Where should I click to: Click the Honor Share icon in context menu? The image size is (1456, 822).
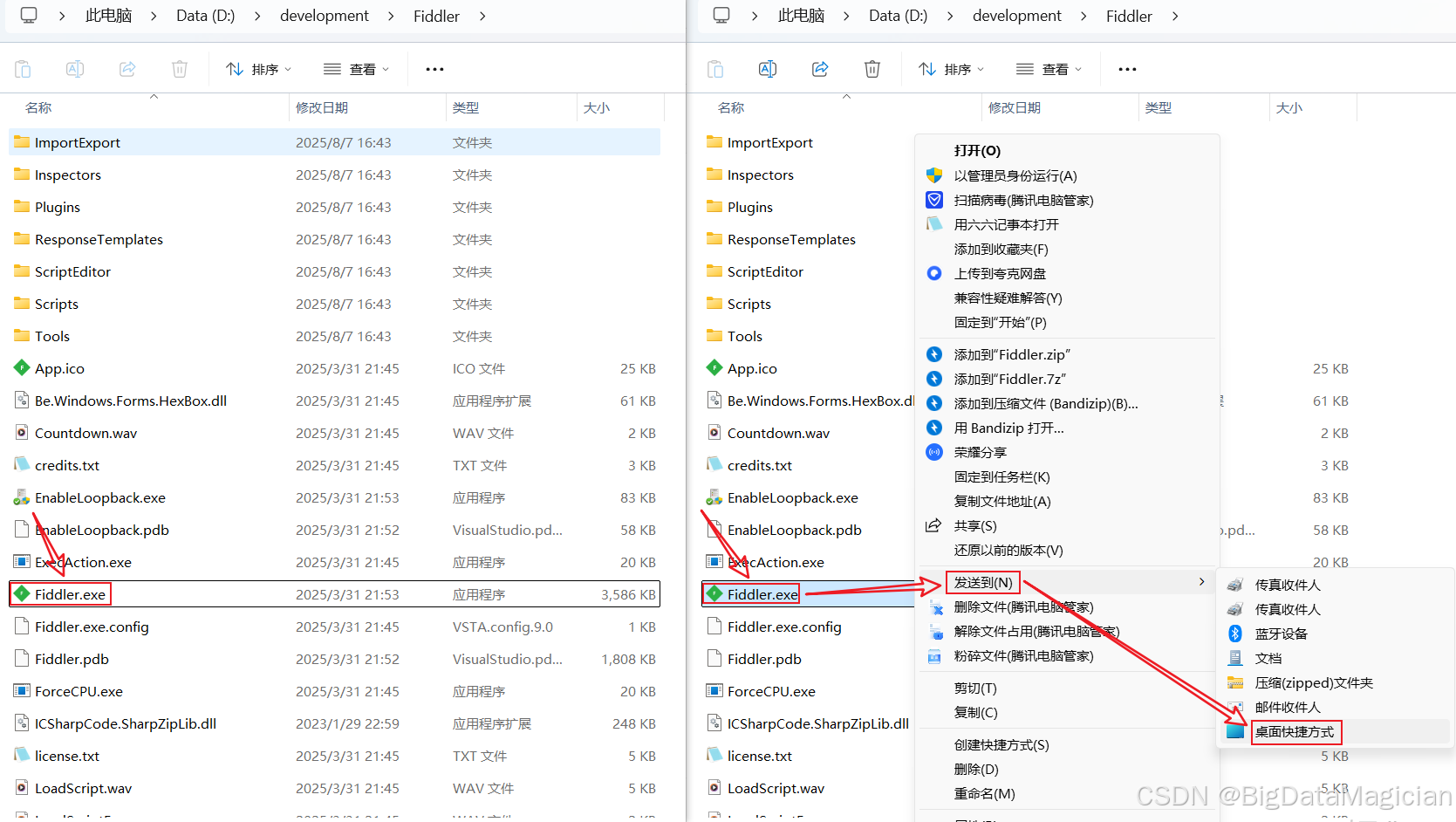click(x=934, y=452)
